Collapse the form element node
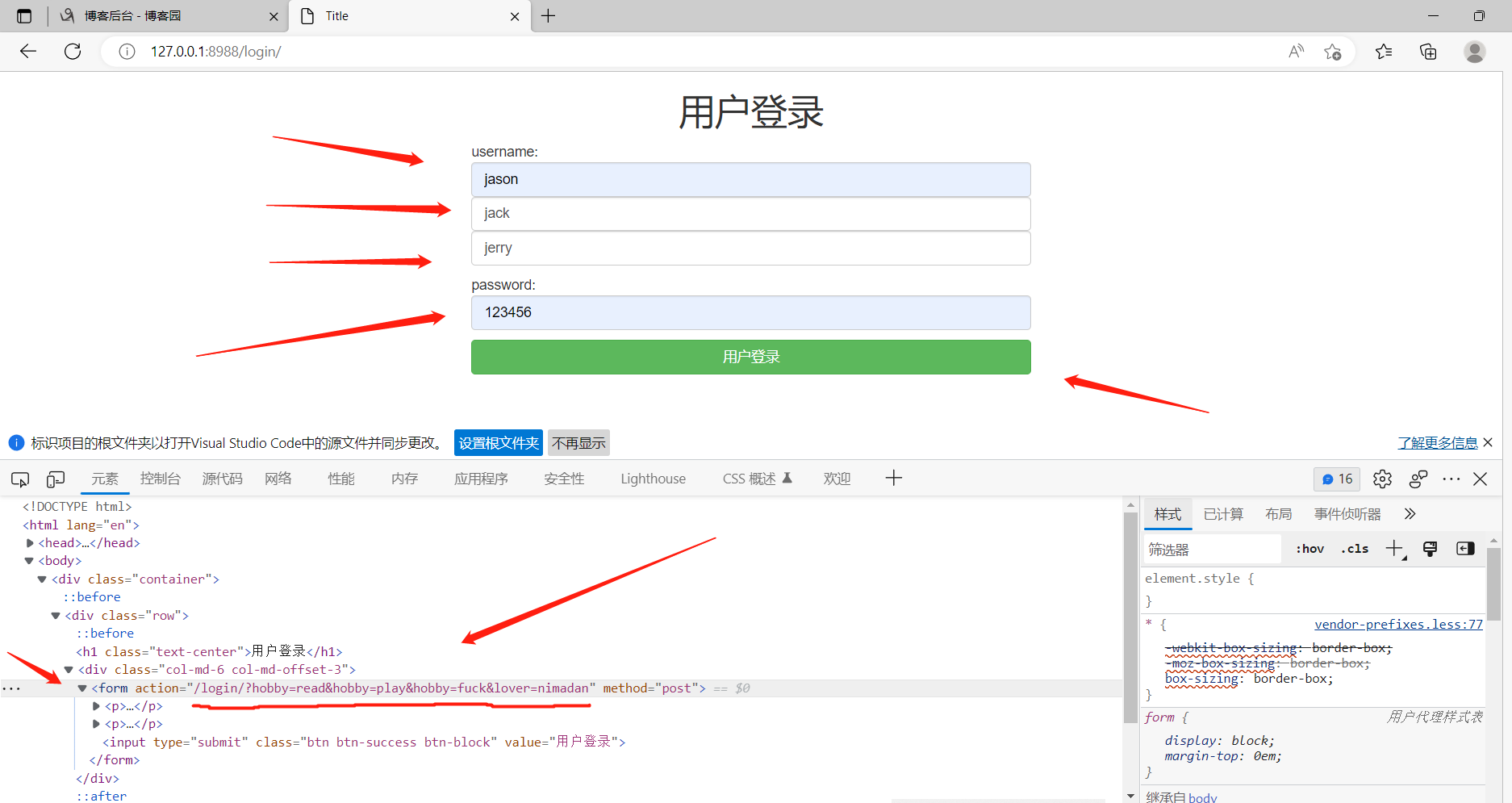The image size is (1512, 803). click(82, 688)
